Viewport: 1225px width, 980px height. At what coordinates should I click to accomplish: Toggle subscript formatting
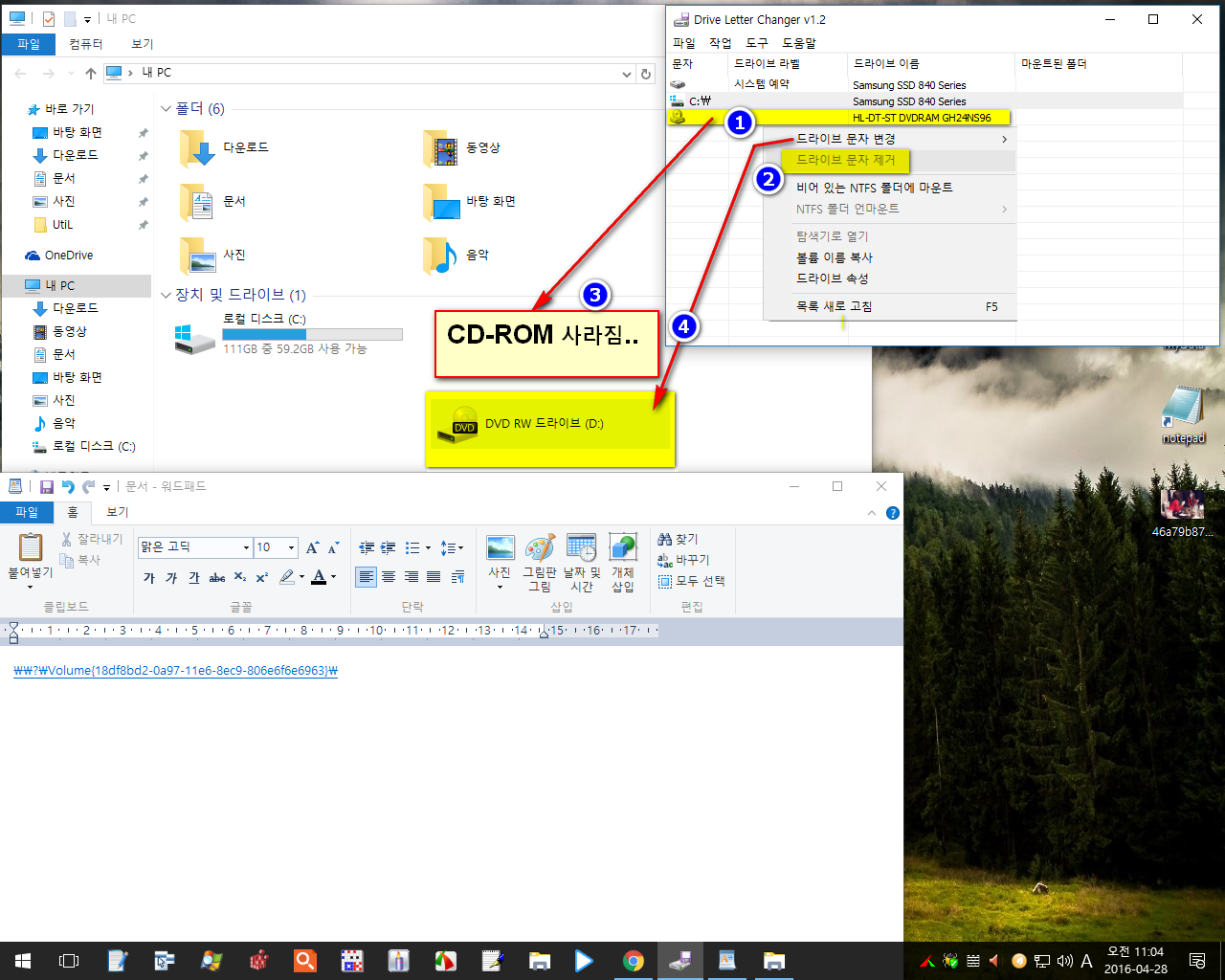click(240, 577)
